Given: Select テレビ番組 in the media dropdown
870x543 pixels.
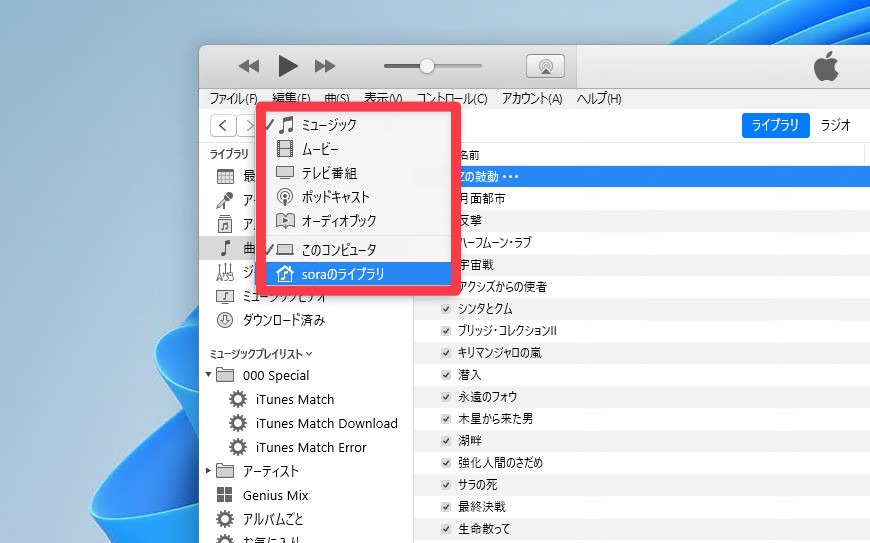Looking at the screenshot, I should pyautogui.click(x=358, y=173).
